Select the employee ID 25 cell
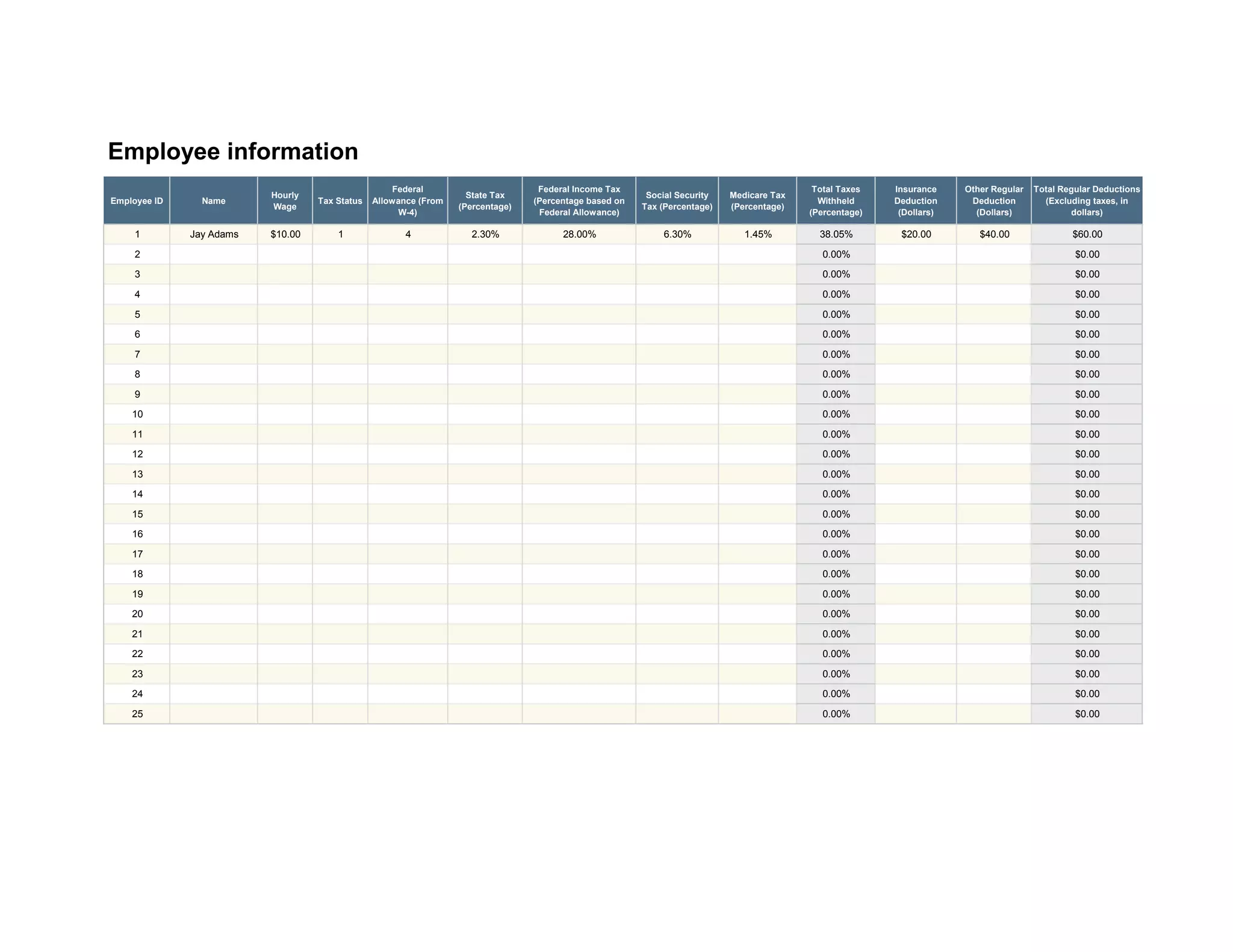This screenshot has height=952, width=1233. 137,714
